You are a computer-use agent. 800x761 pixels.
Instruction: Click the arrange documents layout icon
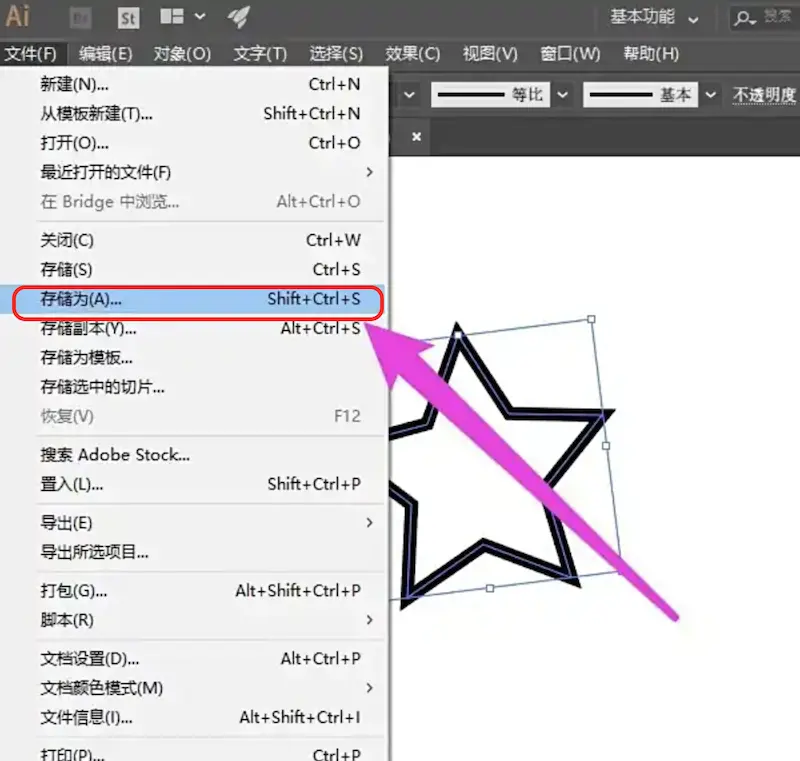pos(172,17)
